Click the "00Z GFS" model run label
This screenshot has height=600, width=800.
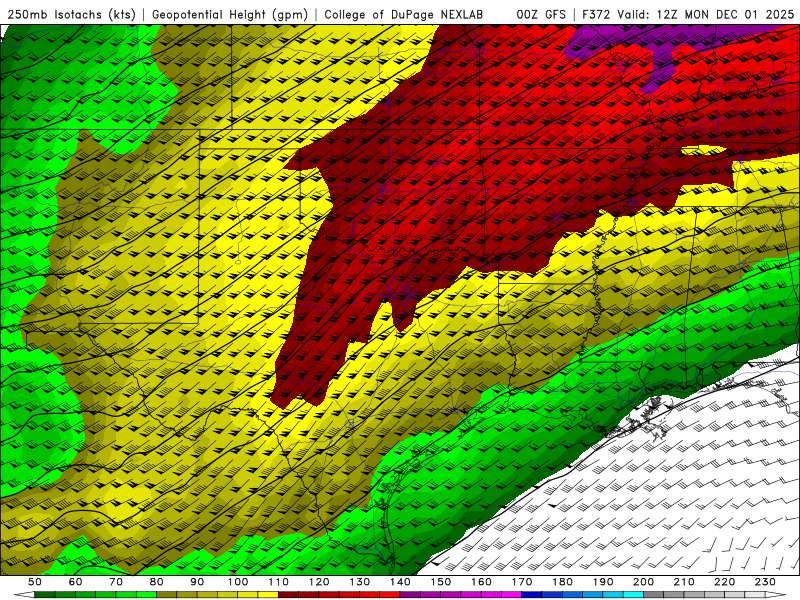pyautogui.click(x=541, y=14)
